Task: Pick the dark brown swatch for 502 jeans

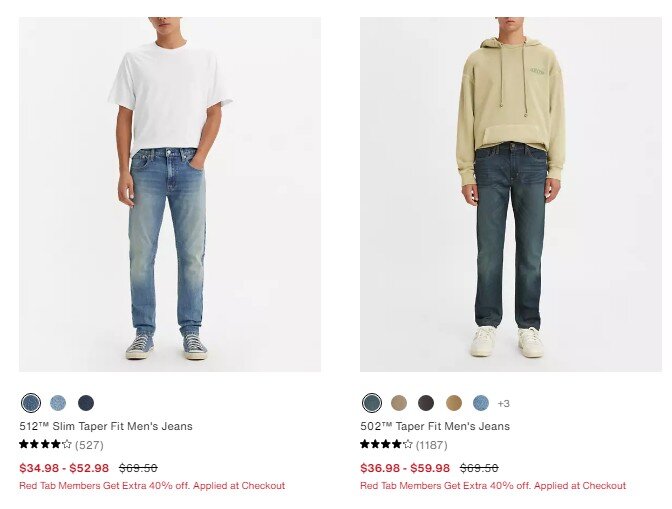Action: 426,403
